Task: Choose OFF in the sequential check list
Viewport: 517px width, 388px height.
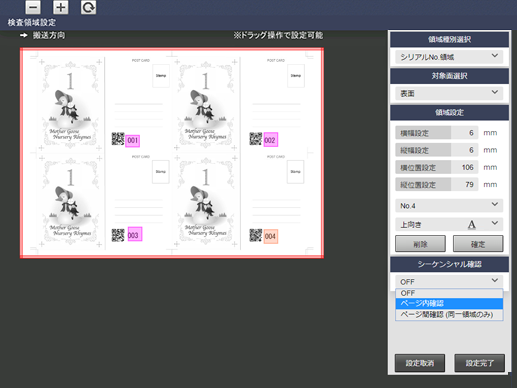Action: [x=449, y=293]
